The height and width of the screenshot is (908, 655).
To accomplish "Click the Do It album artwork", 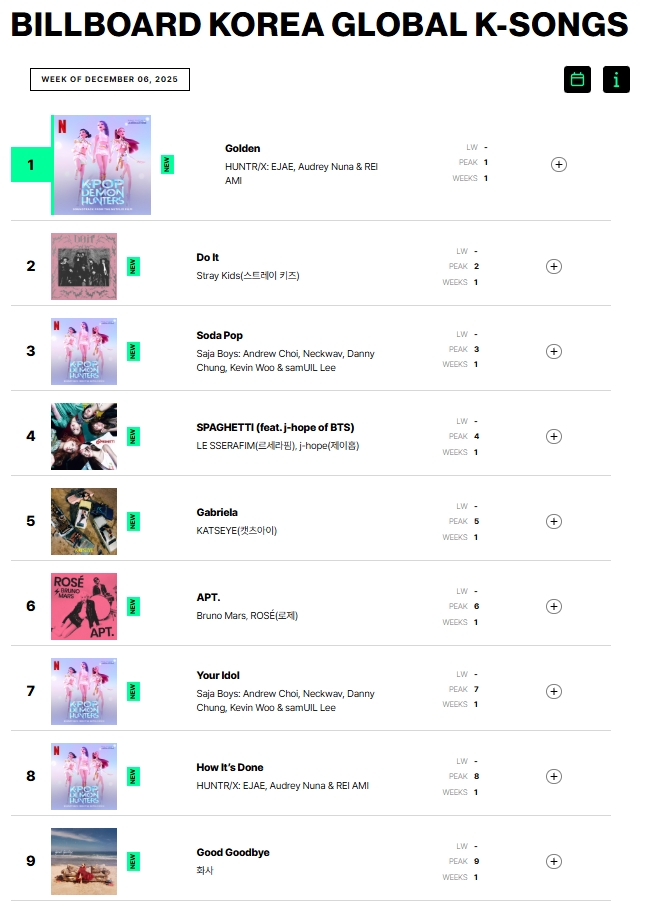I will (84, 266).
